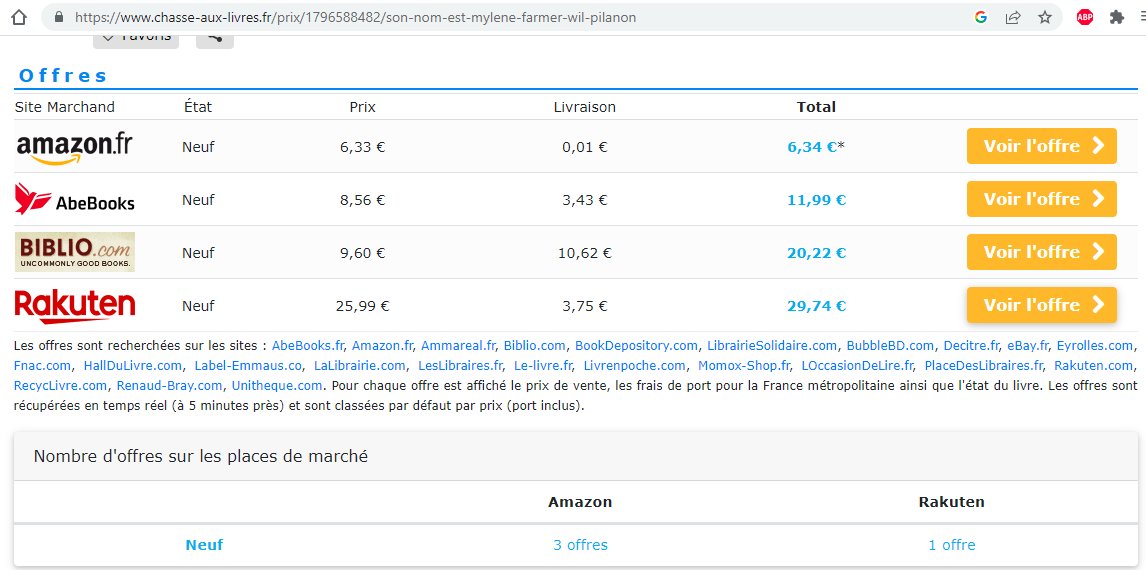Open the Biblio.com text link
Image resolution: width=1146 pixels, height=570 pixels.
tap(534, 345)
